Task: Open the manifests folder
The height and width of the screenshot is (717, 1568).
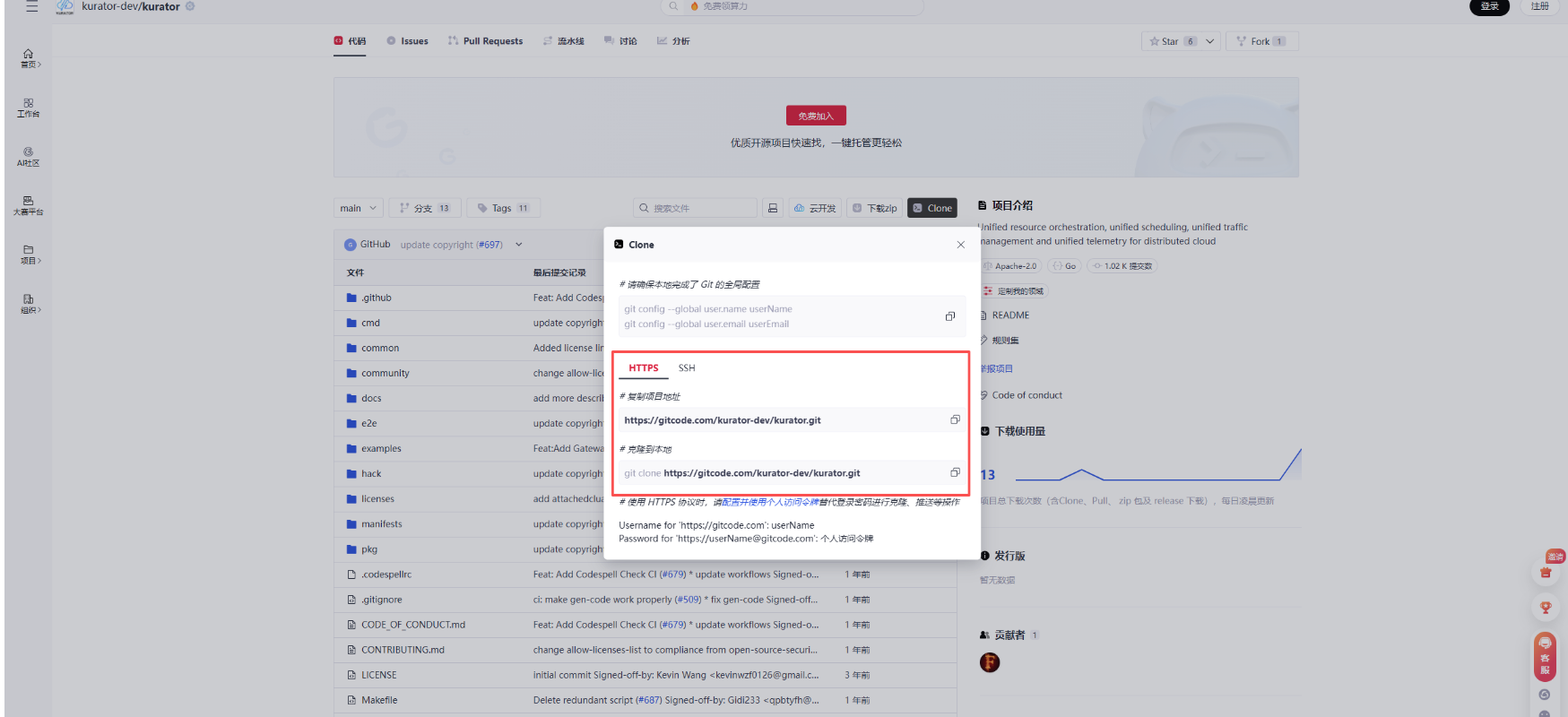Action: click(x=381, y=524)
